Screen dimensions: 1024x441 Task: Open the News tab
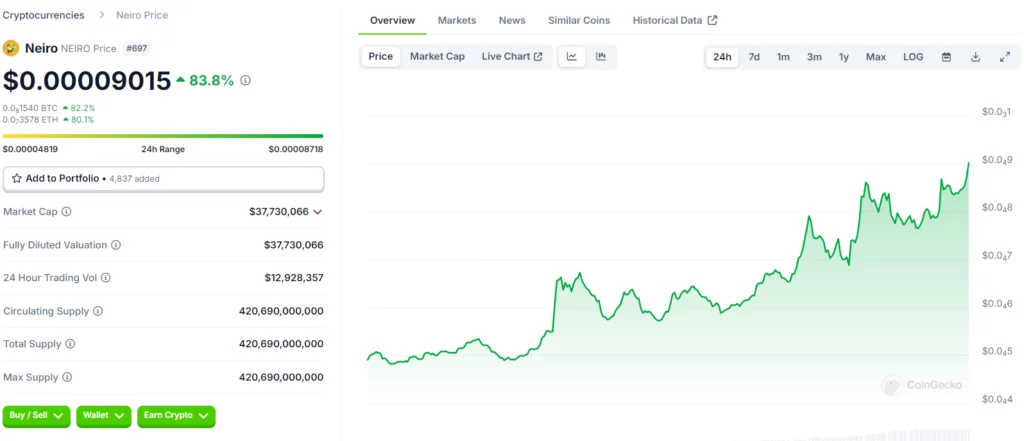tap(512, 20)
